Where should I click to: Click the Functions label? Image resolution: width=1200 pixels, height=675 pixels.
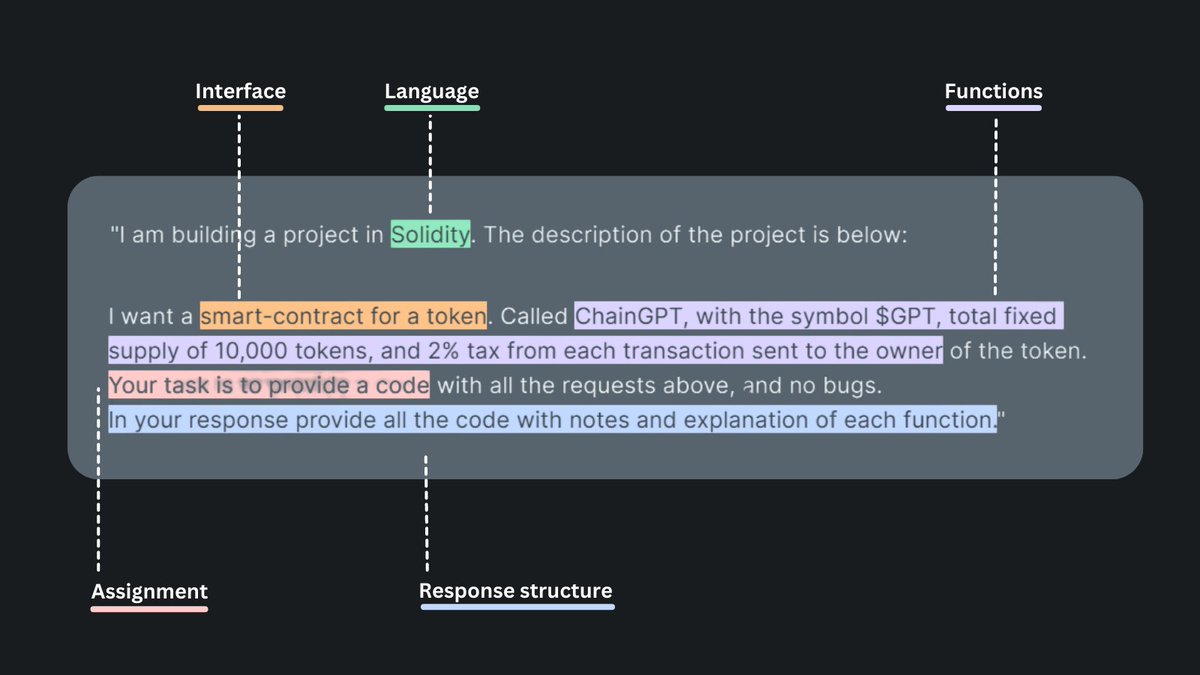tap(994, 92)
